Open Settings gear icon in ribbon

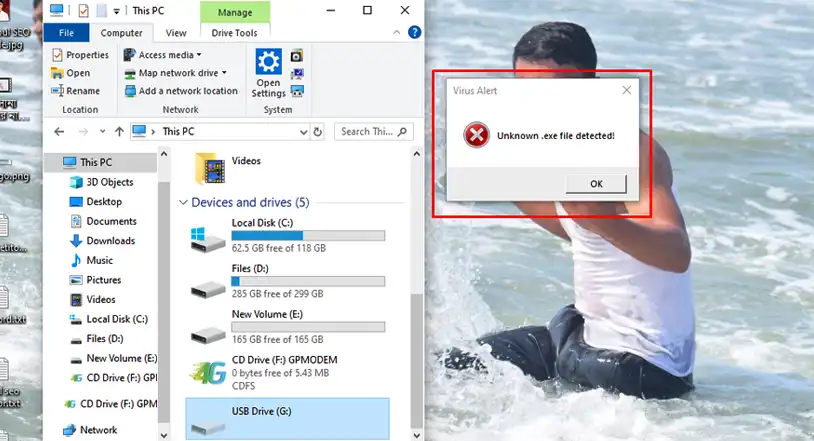(x=268, y=73)
